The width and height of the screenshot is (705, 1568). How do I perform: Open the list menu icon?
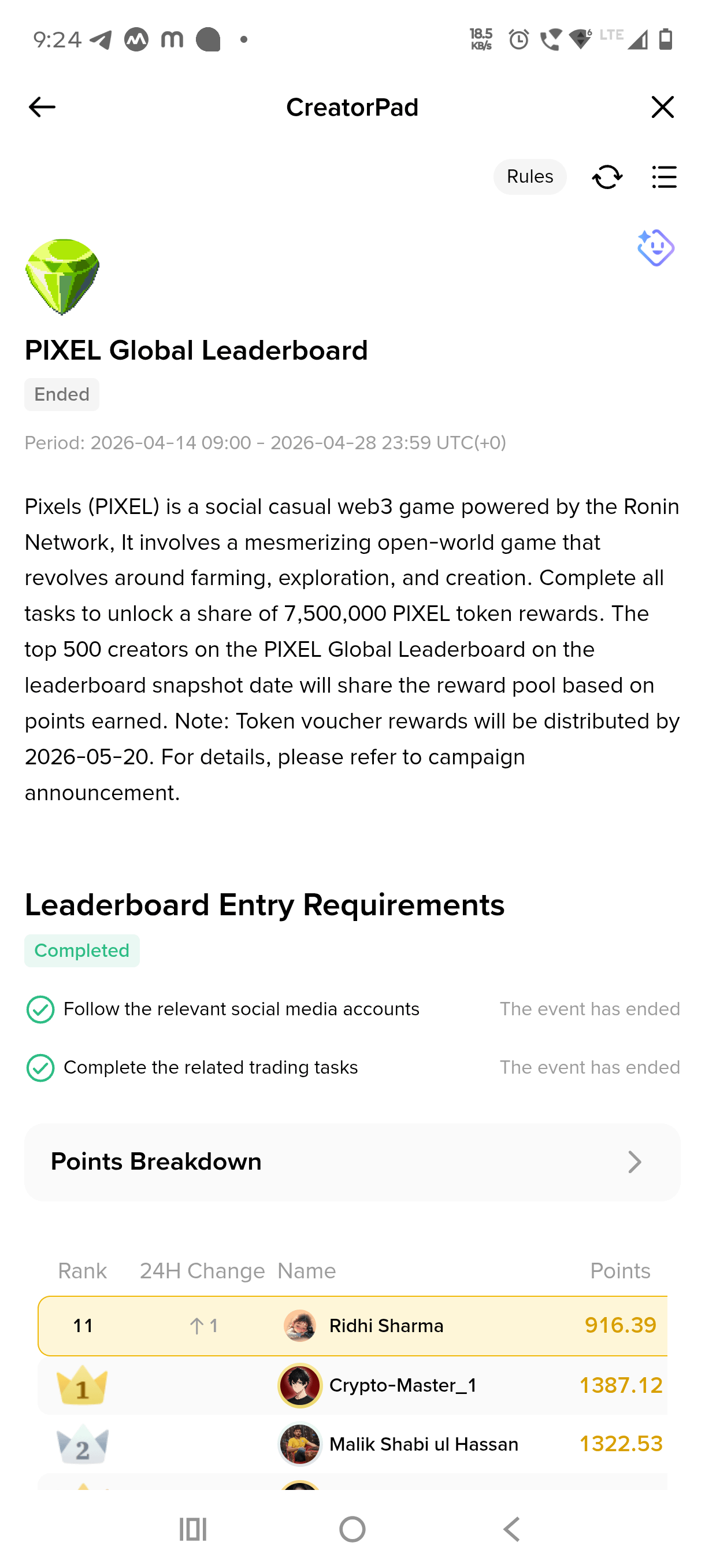click(664, 177)
